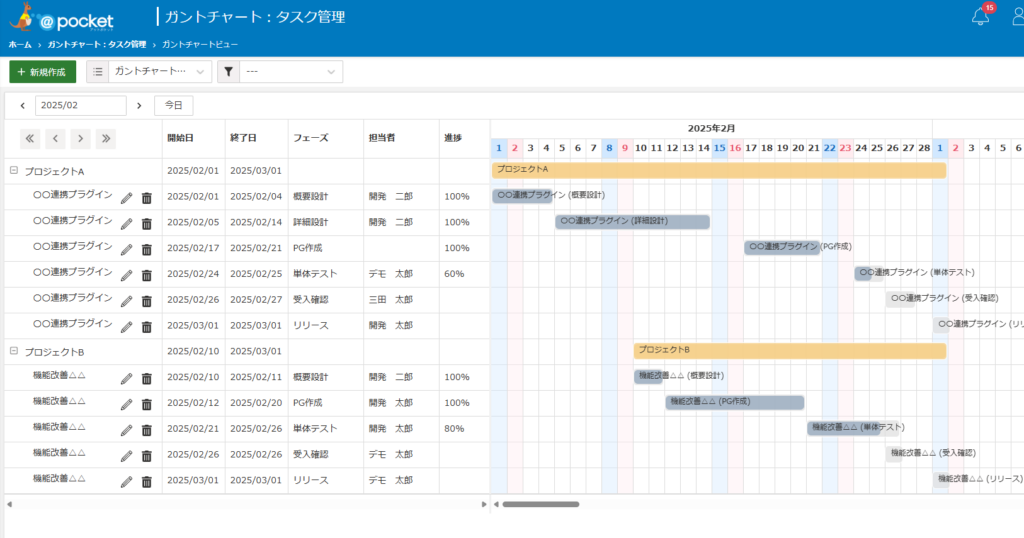Image resolution: width=1024 pixels, height=538 pixels.
Task: Collapse the プロジェクトB tree group
Action: 14,352
